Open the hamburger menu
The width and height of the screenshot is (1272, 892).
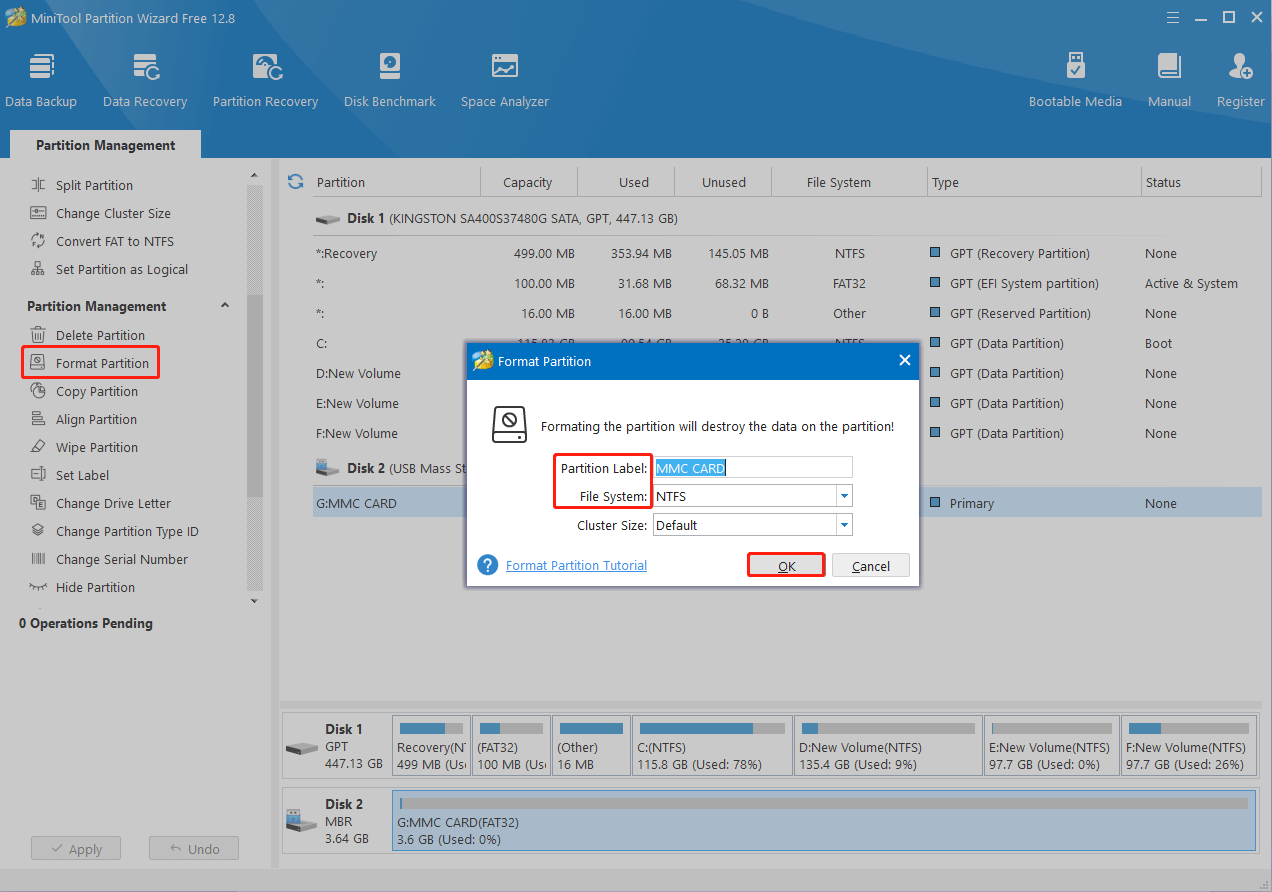(x=1172, y=17)
